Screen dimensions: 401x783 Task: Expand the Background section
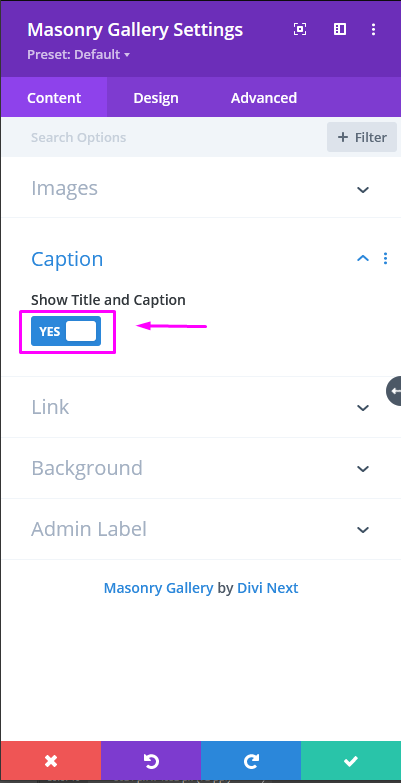(201, 468)
